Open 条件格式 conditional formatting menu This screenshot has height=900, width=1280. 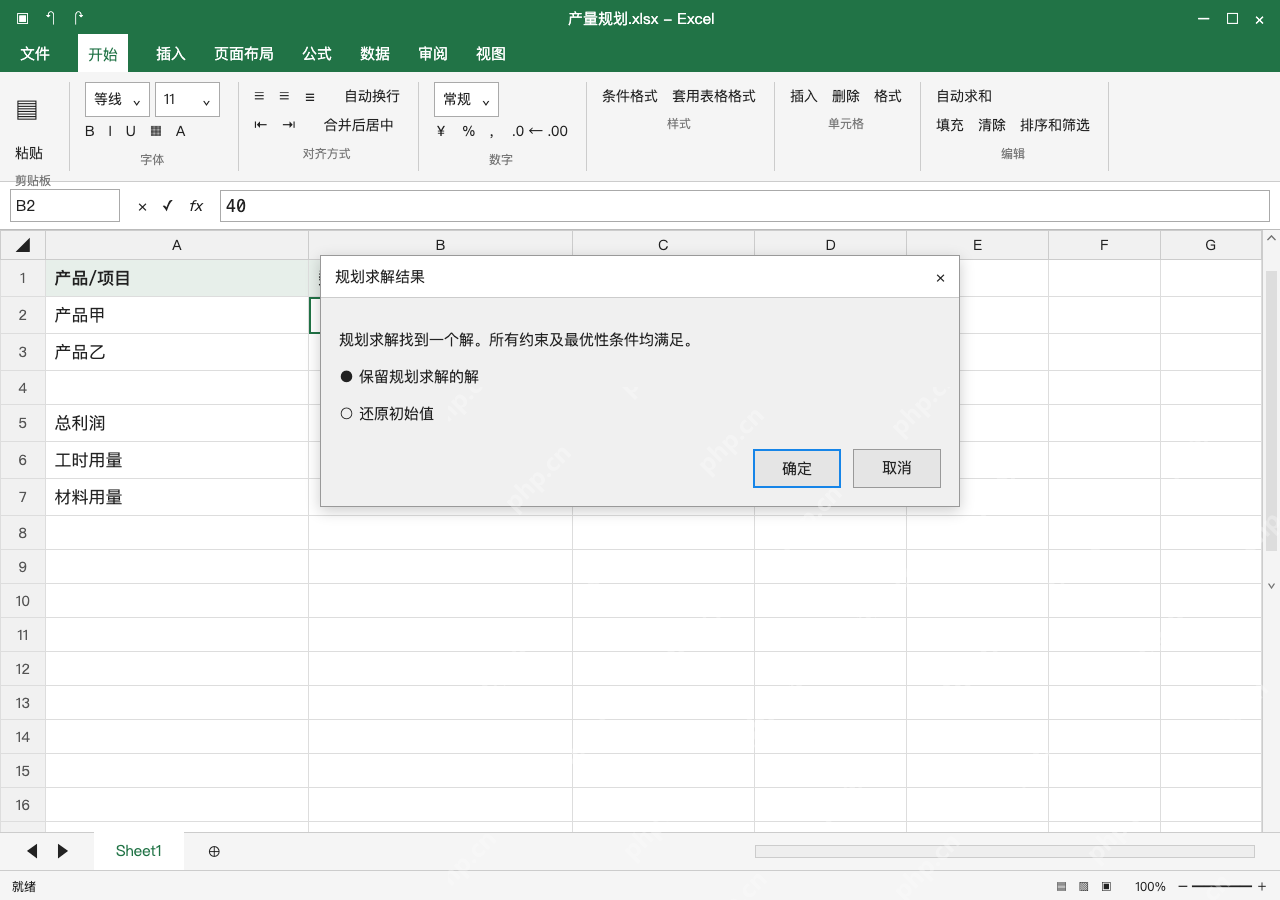point(630,96)
